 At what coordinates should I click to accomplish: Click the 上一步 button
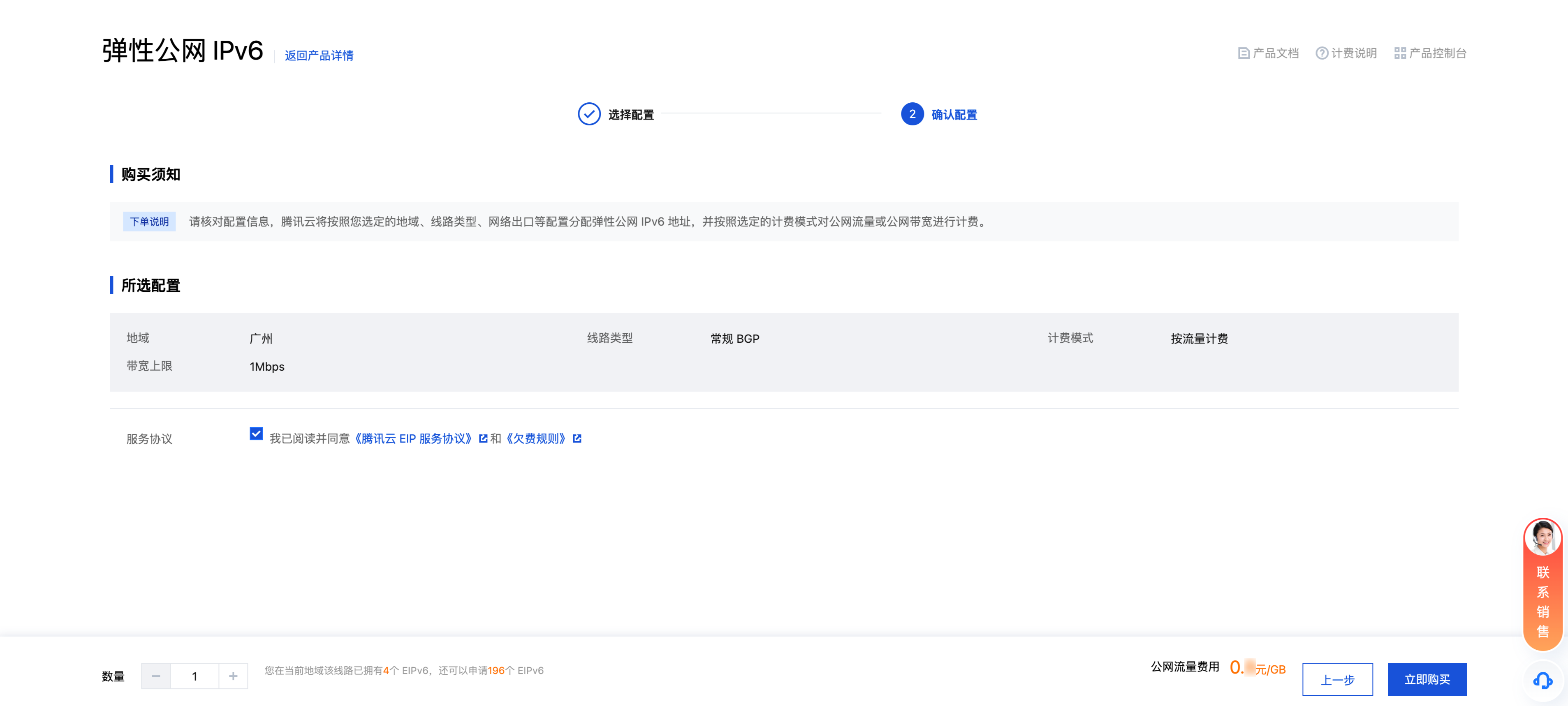click(1337, 678)
